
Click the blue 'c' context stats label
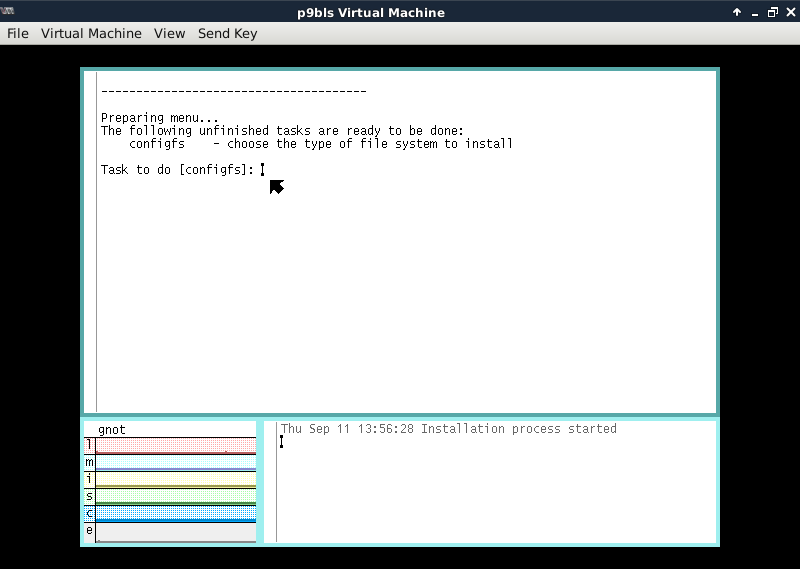(89, 513)
